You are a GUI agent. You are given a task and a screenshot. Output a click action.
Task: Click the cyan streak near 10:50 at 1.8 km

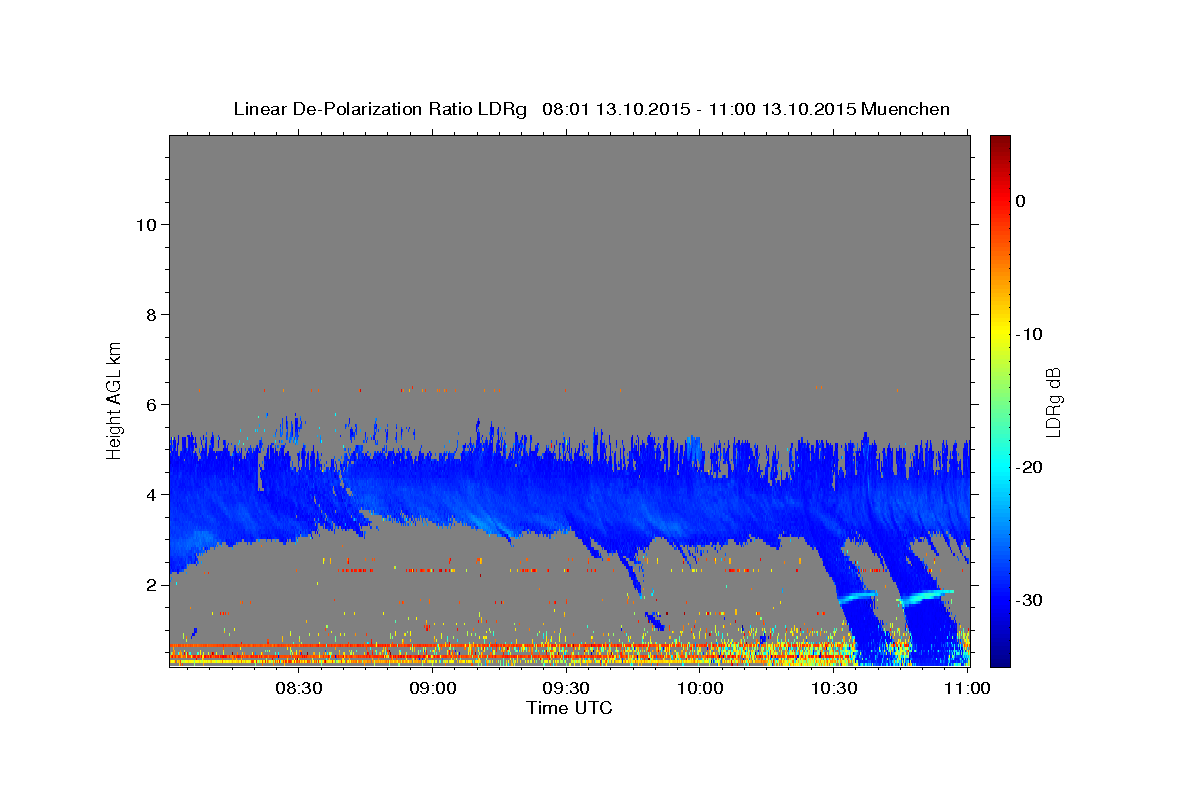(925, 597)
